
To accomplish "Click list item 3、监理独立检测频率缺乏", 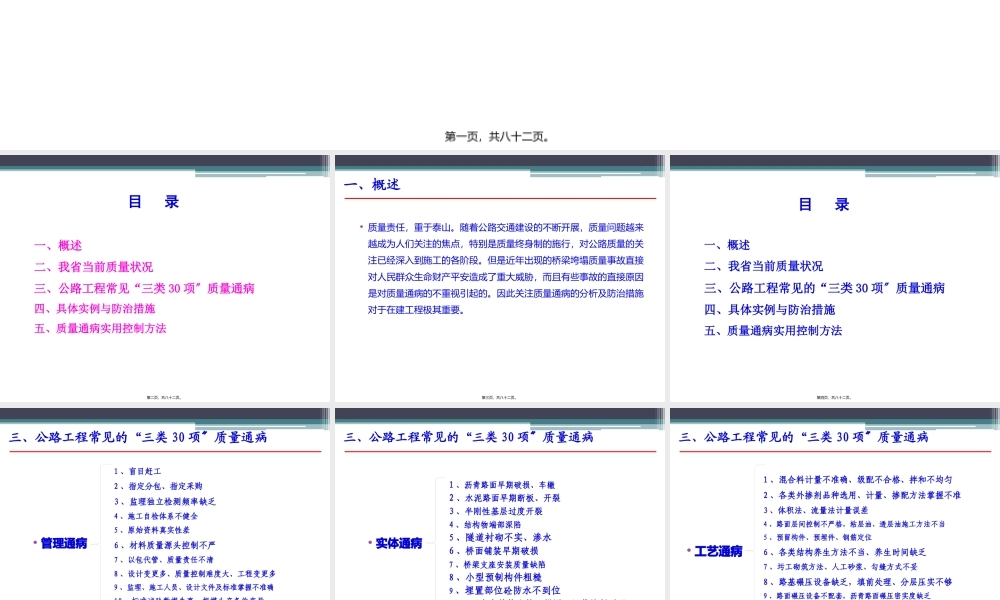I will (165, 502).
